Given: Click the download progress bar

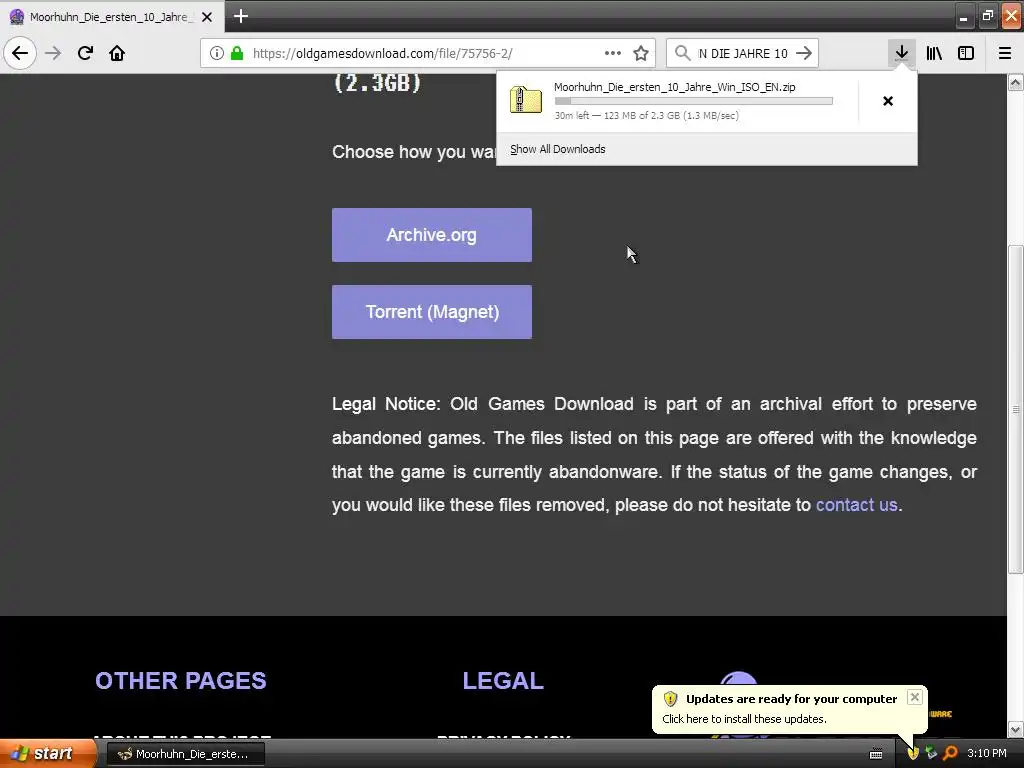Looking at the screenshot, I should pos(694,101).
